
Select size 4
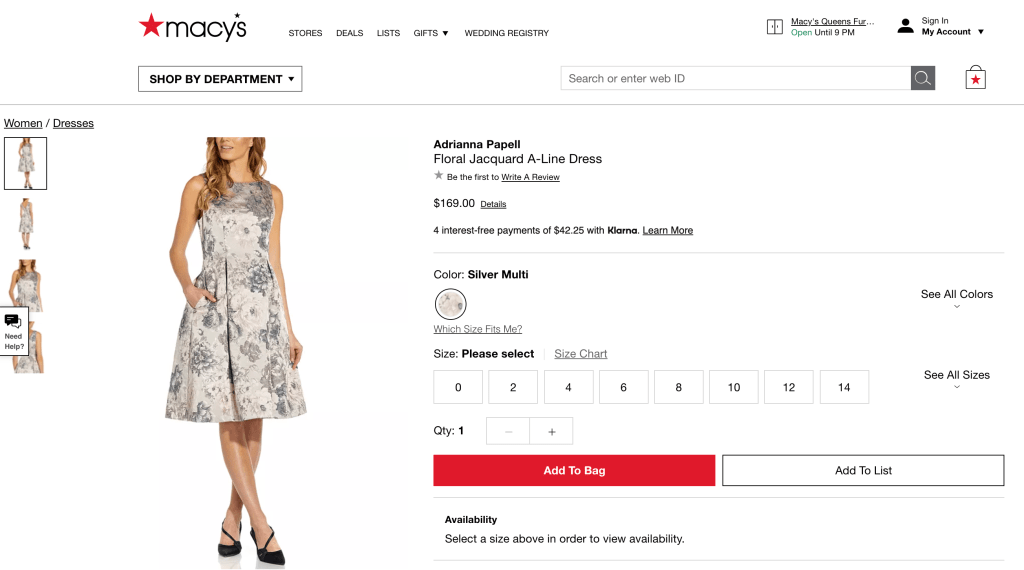[568, 387]
